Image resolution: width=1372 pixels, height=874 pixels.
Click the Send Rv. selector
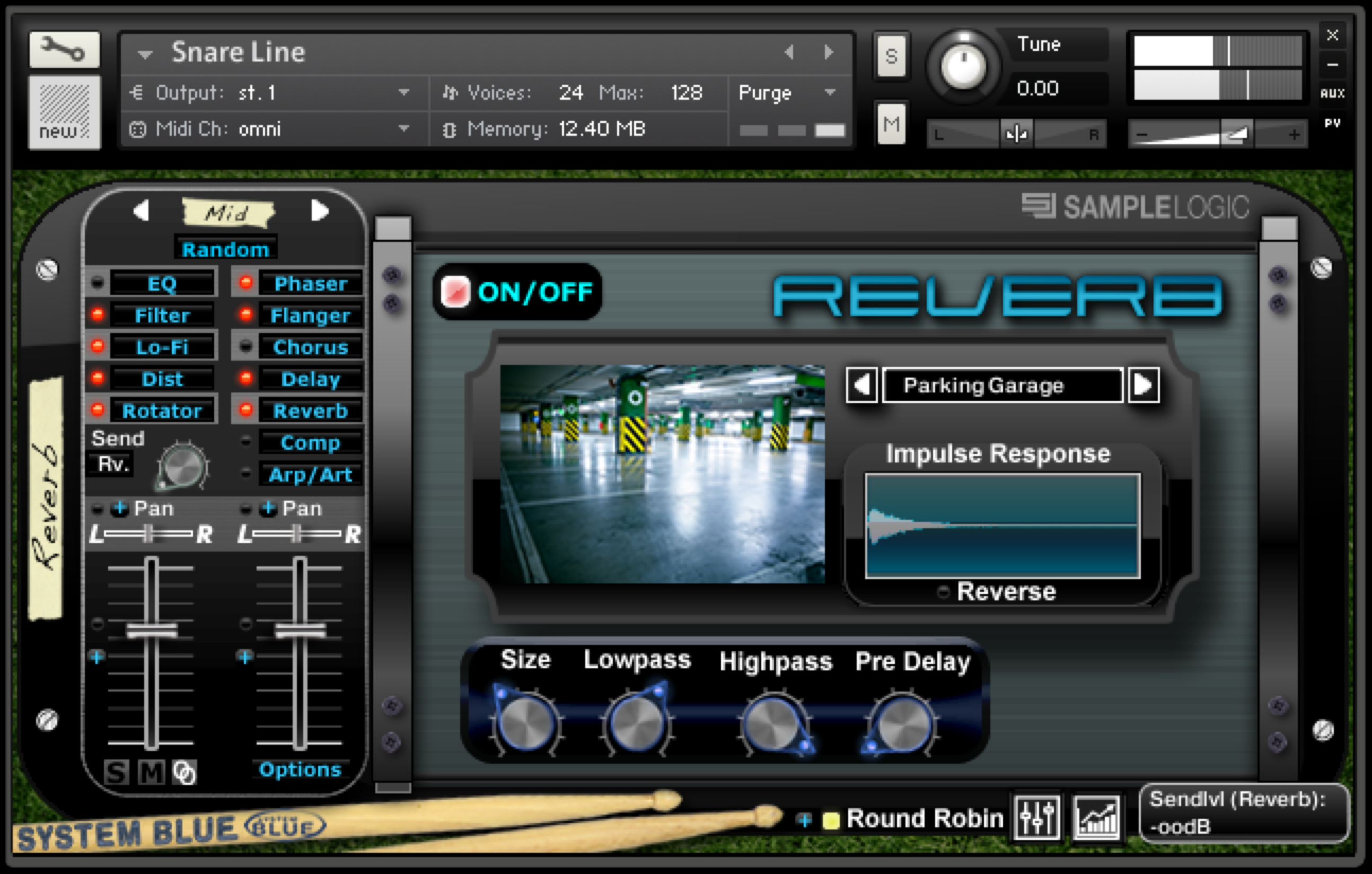[112, 464]
